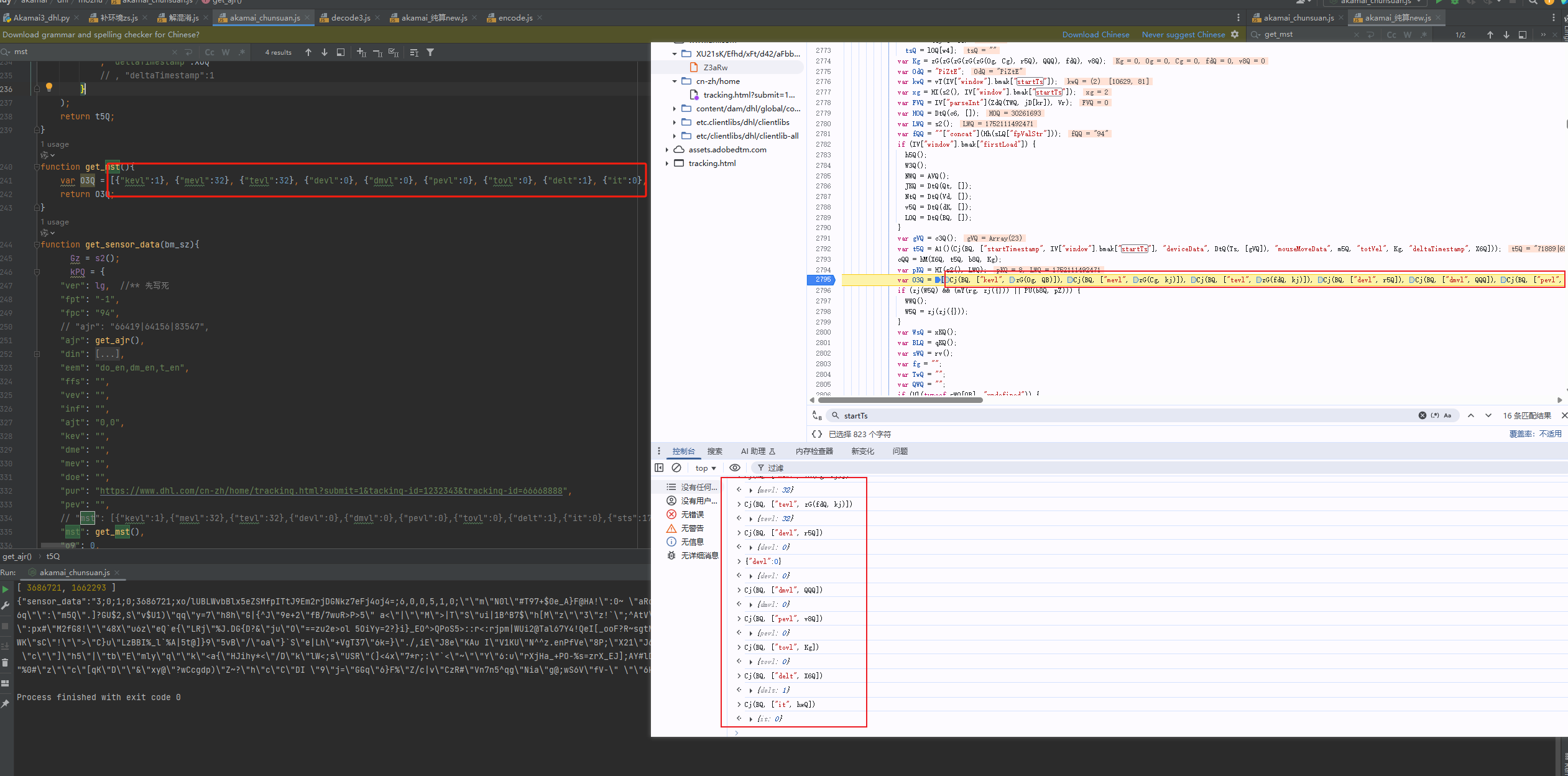The width and height of the screenshot is (1568, 776).
Task: Expand the content/dam/dhl/global folder
Action: [675, 109]
